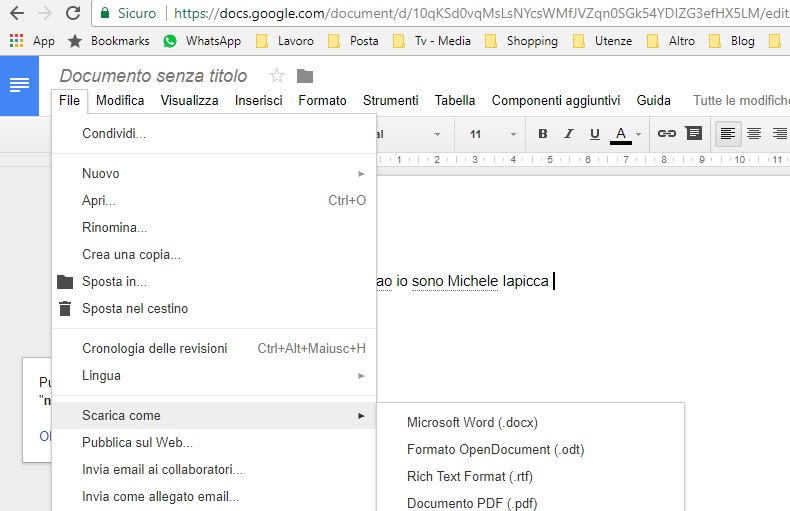790x511 pixels.
Task: Open the Posta bookmarks folder
Action: (x=353, y=41)
